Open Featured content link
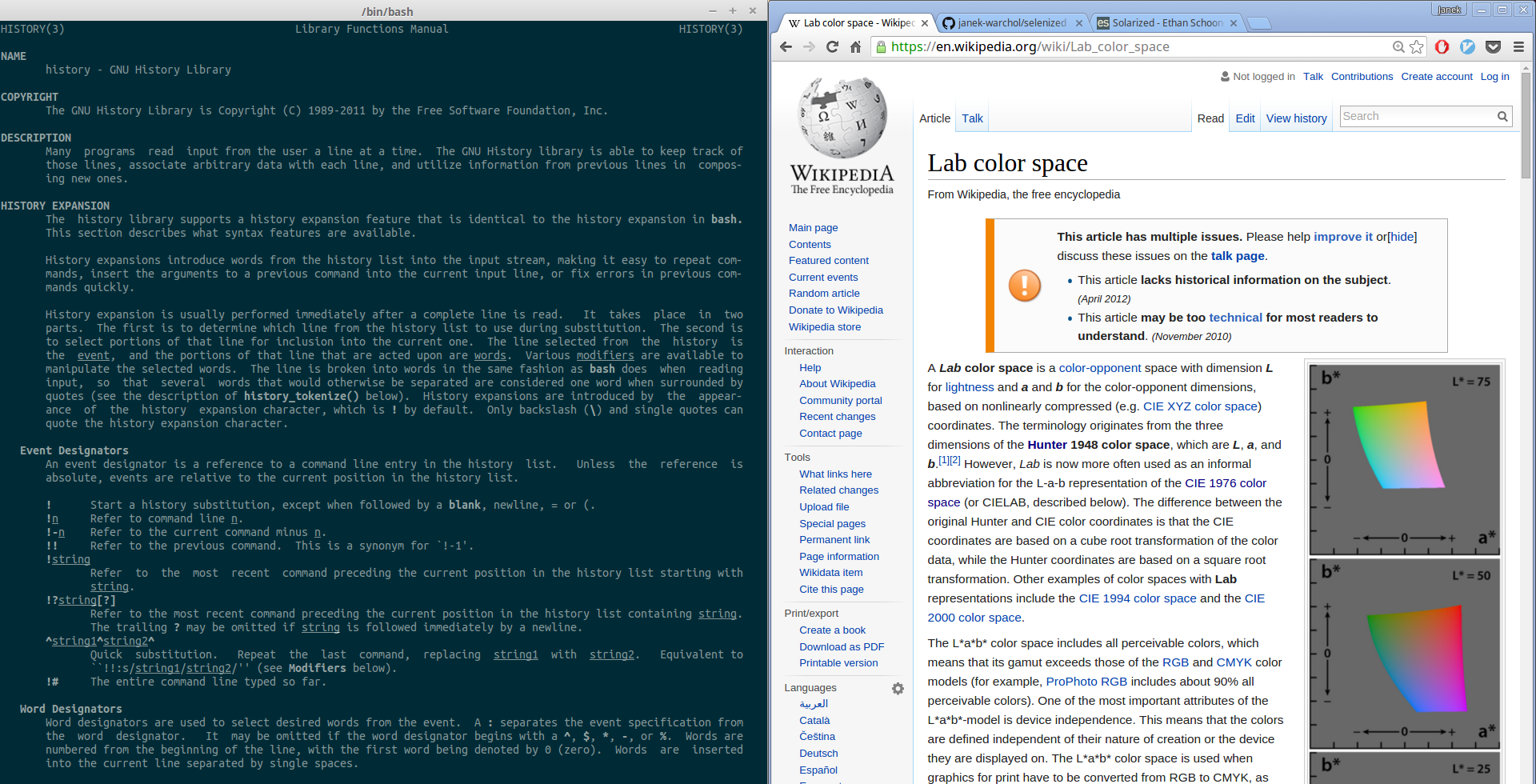The image size is (1536, 784). point(828,261)
